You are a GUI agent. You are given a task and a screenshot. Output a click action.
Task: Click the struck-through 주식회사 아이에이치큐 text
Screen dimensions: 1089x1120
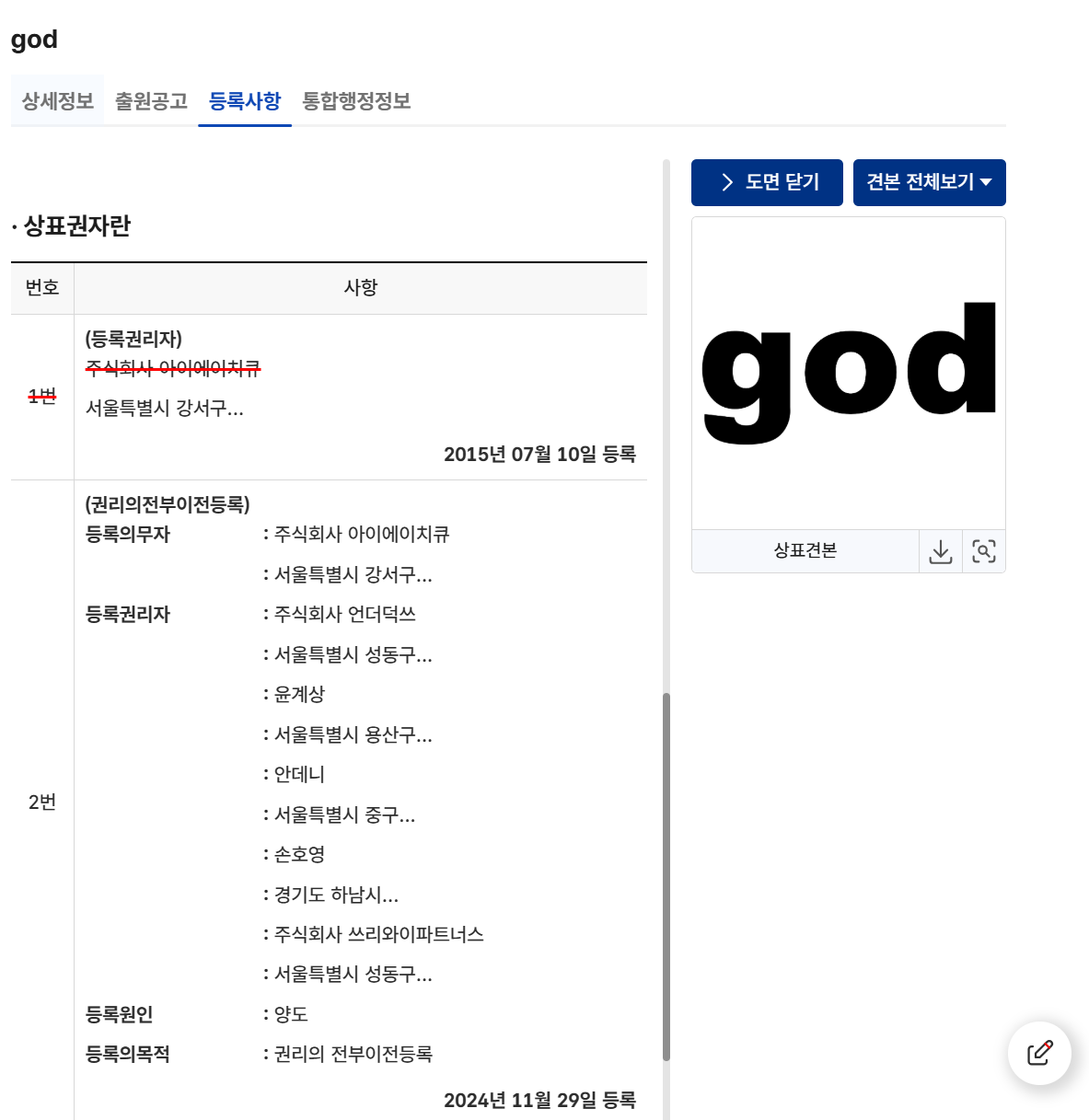click(x=173, y=369)
